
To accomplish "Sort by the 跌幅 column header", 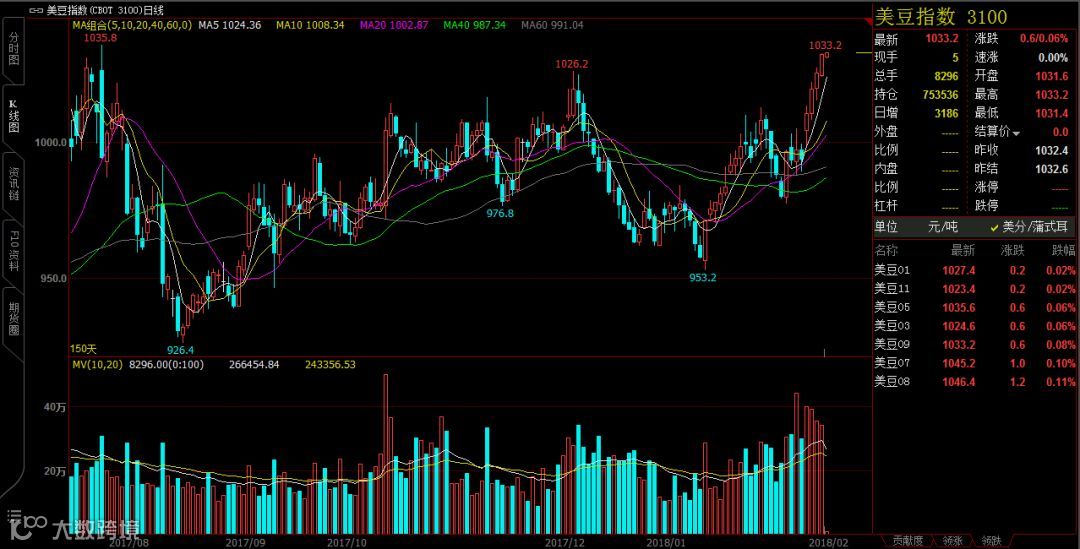I will click(1063, 251).
